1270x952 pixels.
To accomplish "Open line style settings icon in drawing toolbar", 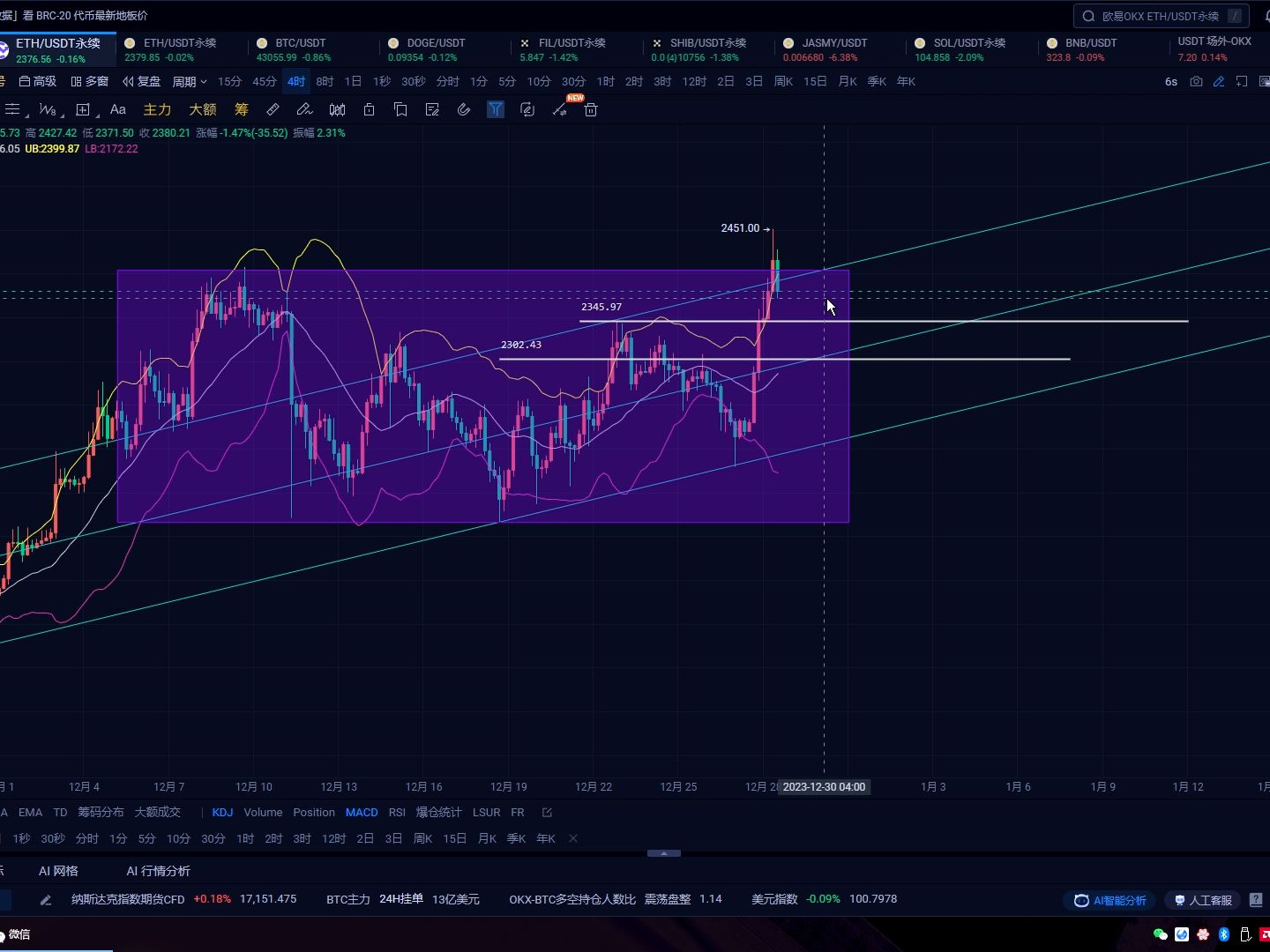I will coord(12,109).
